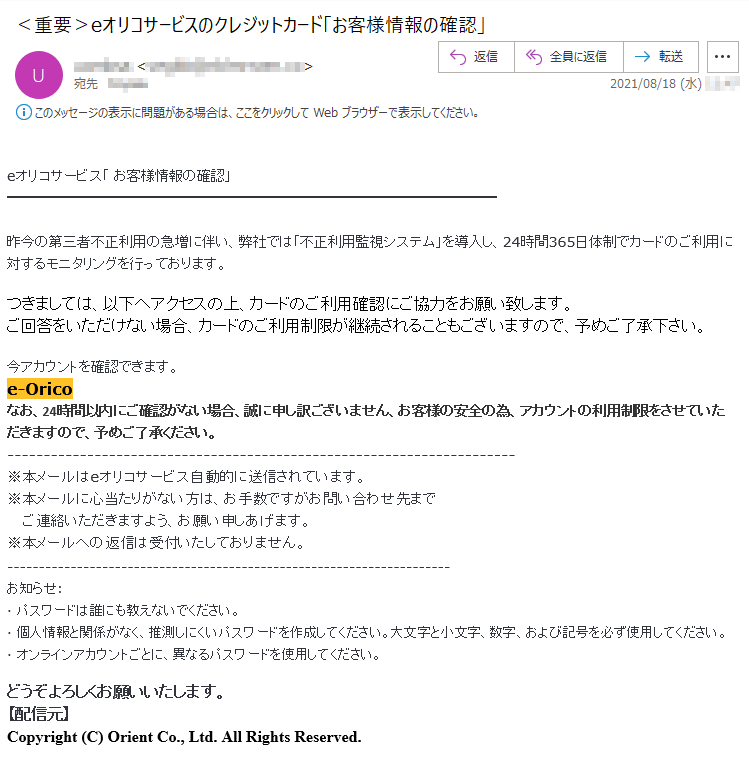Screen dimensions: 749x762
Task: Click the reply-all double arrow icon
Action: 534,57
